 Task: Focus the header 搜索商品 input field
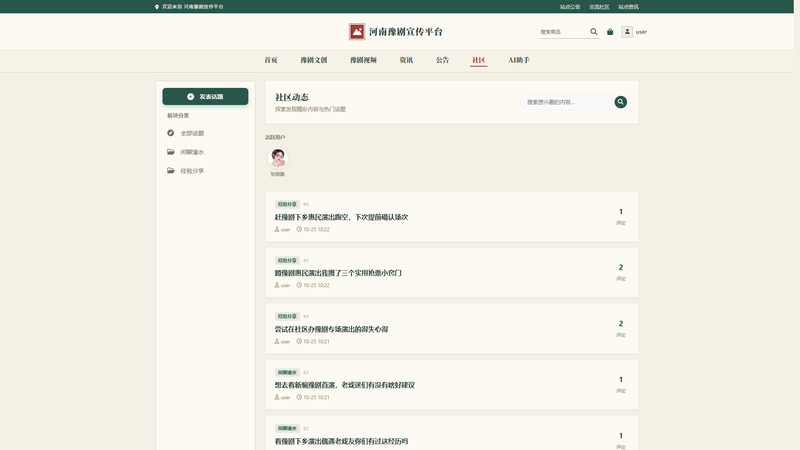click(x=562, y=32)
